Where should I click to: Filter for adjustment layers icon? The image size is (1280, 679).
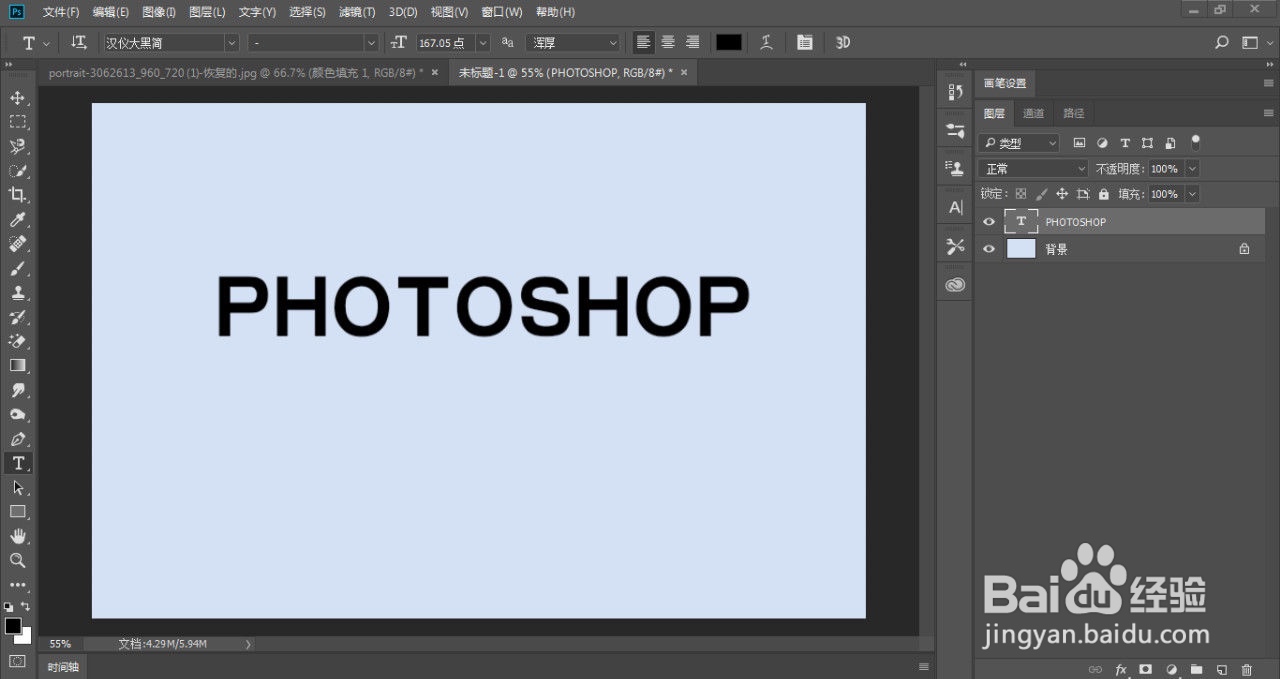1102,143
